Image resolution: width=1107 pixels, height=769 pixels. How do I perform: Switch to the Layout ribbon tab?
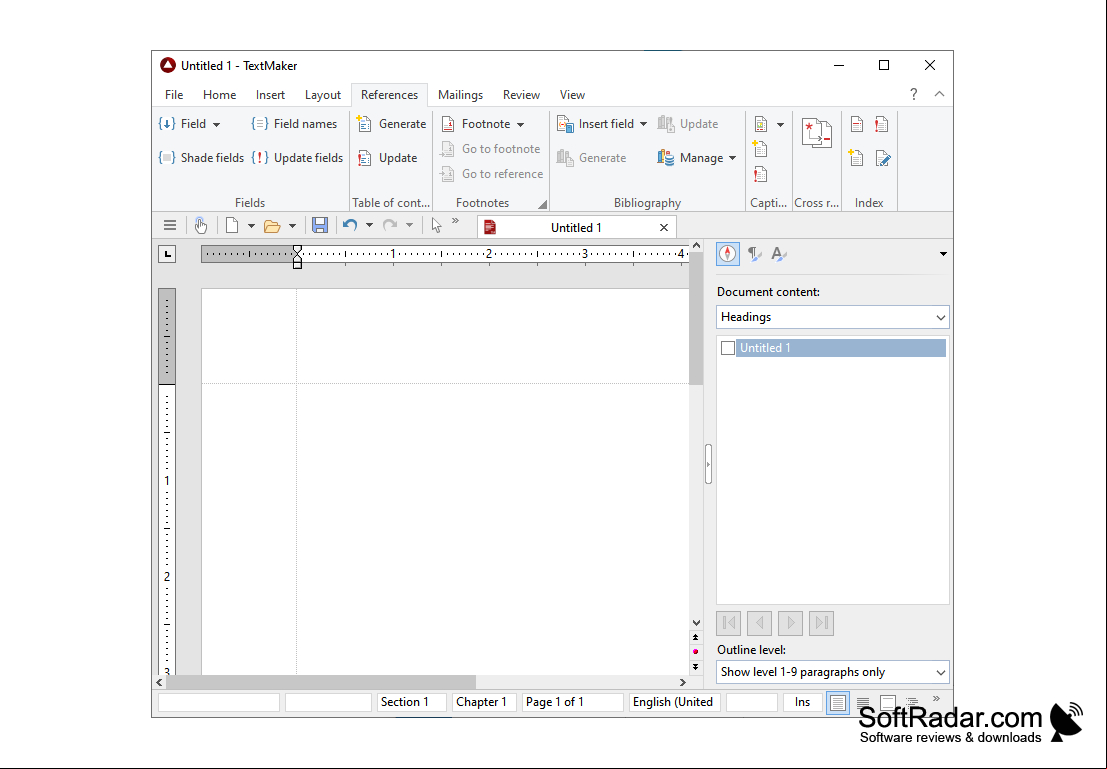click(x=323, y=95)
